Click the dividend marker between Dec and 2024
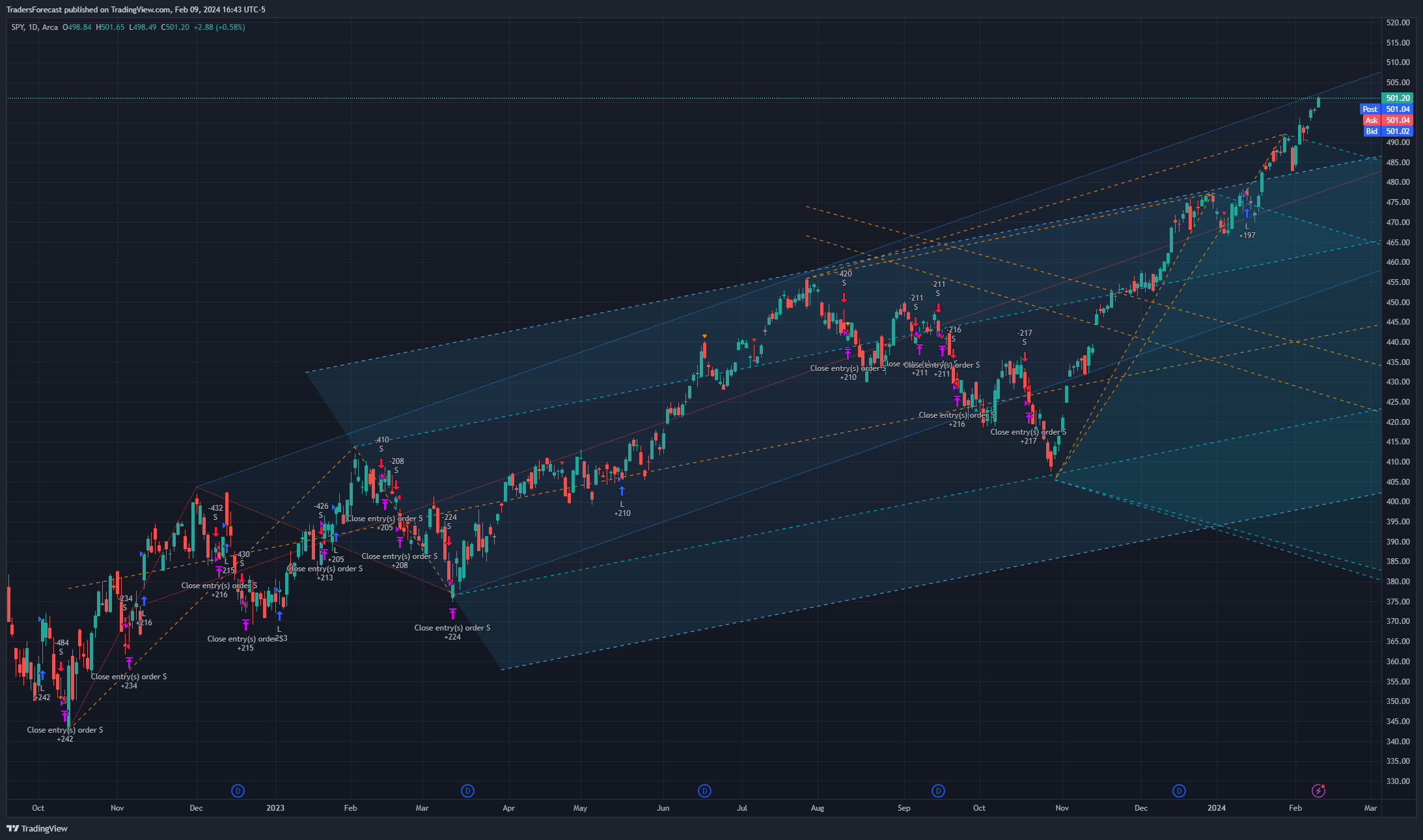1423x840 pixels. click(x=1179, y=791)
